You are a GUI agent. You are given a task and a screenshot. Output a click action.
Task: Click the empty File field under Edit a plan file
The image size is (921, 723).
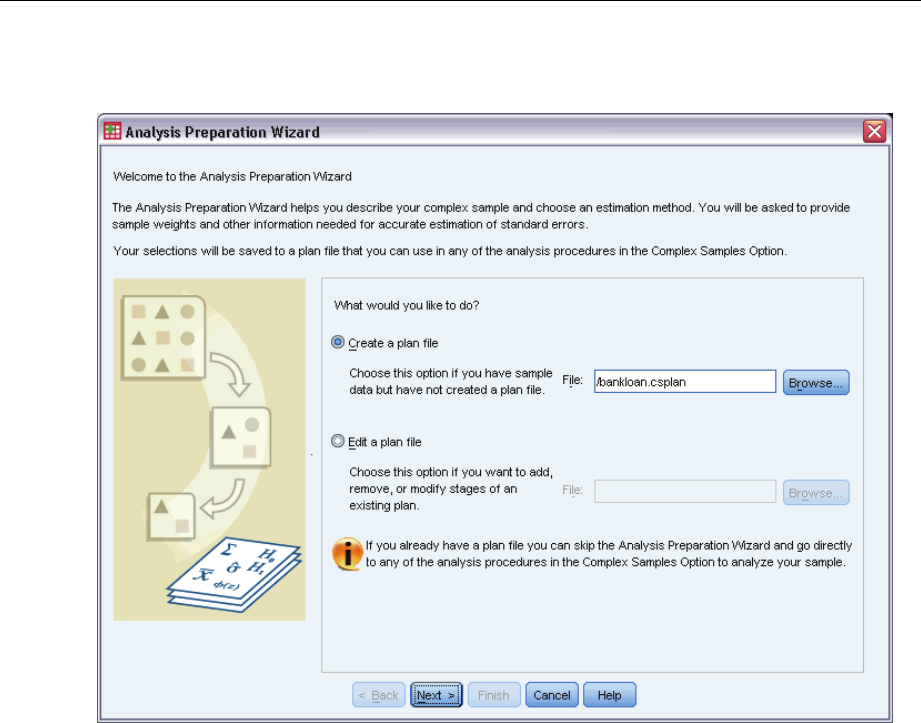point(685,492)
